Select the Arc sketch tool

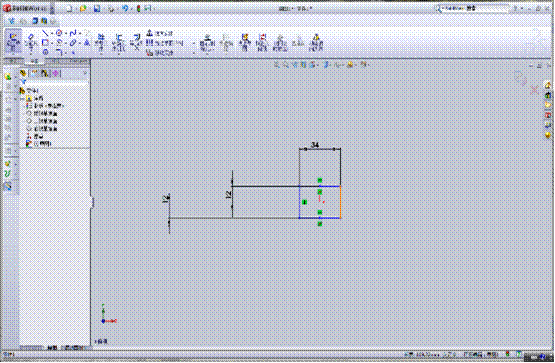59,43
